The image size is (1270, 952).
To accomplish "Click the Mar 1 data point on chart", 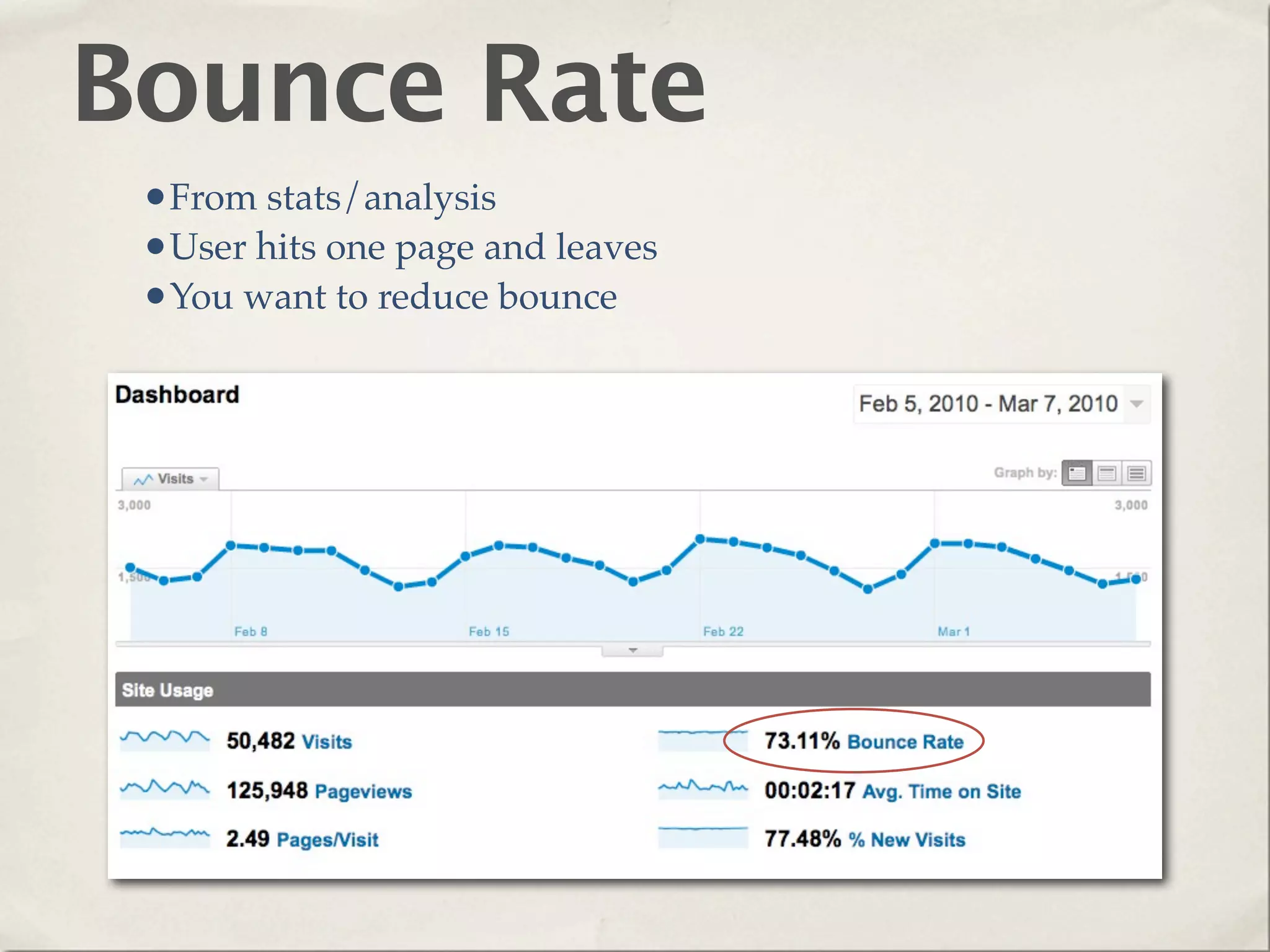I will 935,544.
